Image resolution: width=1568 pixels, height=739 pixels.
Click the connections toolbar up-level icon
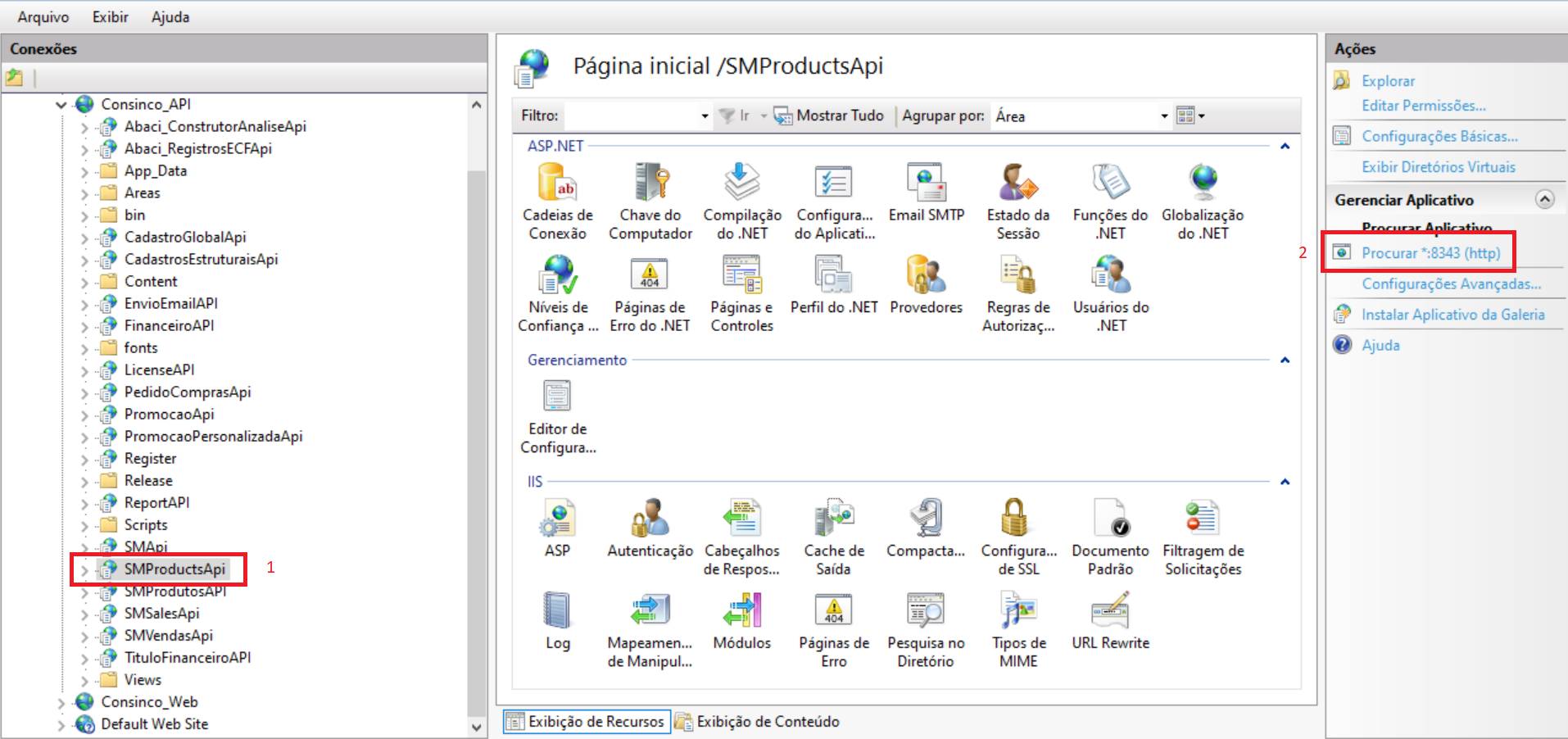point(14,79)
